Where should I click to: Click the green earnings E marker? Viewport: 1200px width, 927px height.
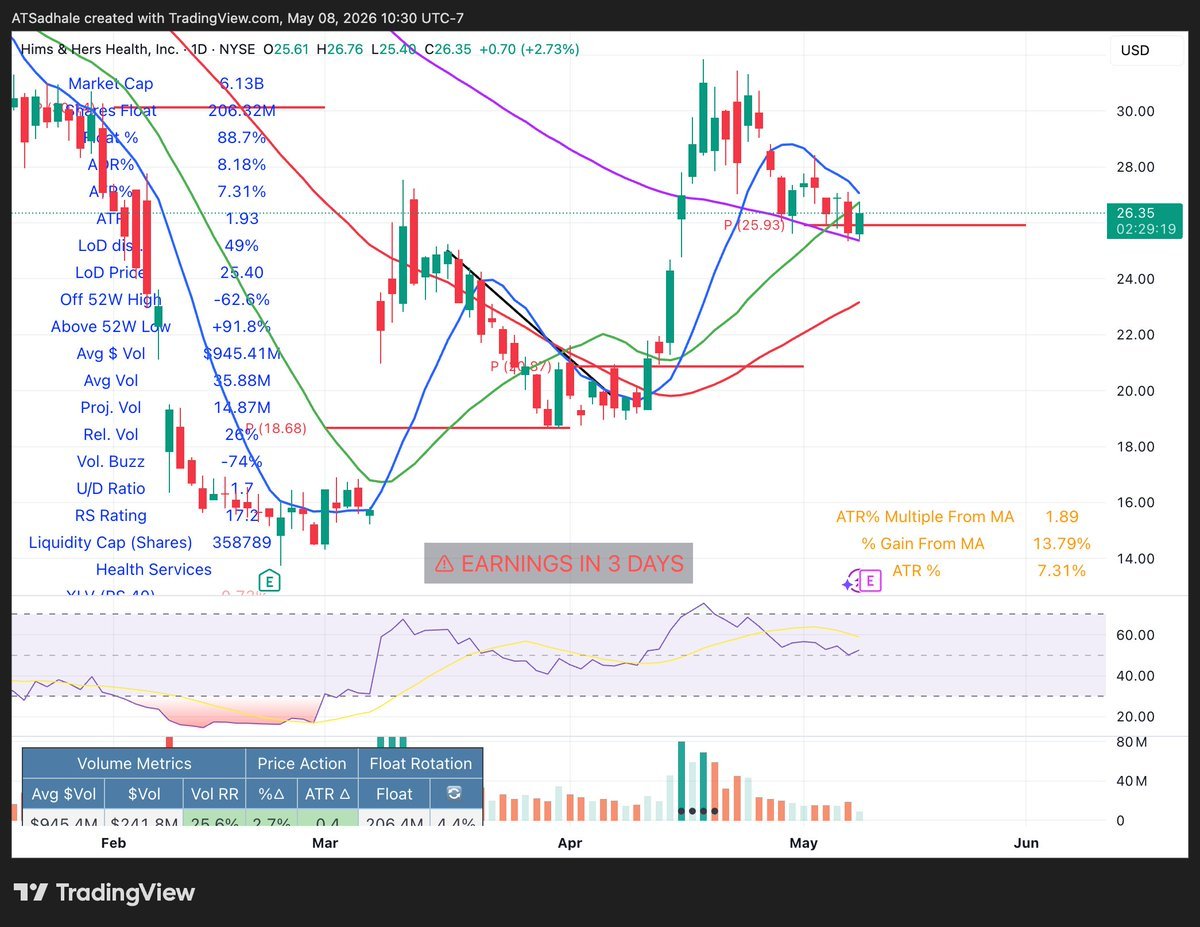click(x=268, y=581)
